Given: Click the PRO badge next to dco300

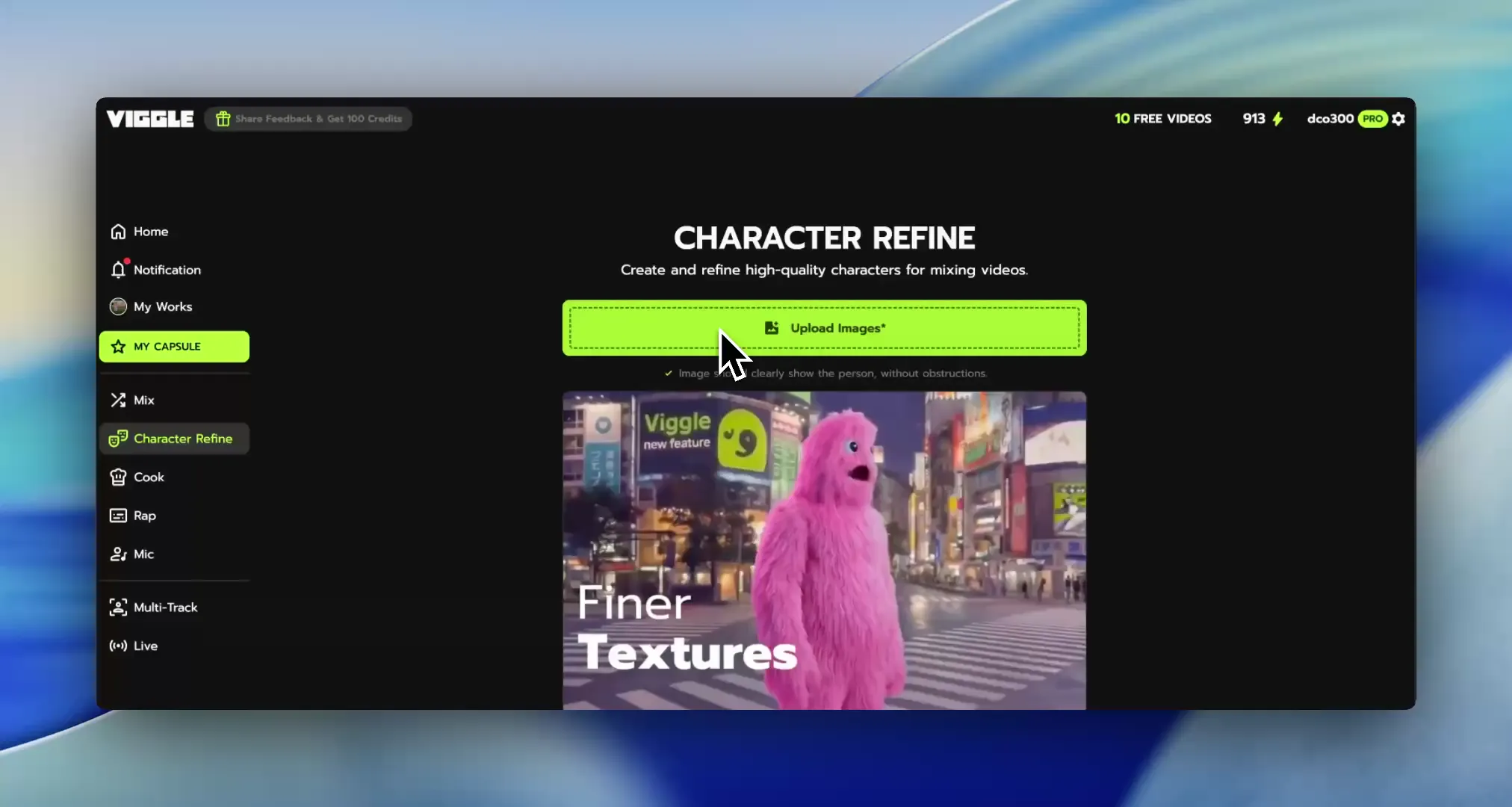Looking at the screenshot, I should [1372, 119].
